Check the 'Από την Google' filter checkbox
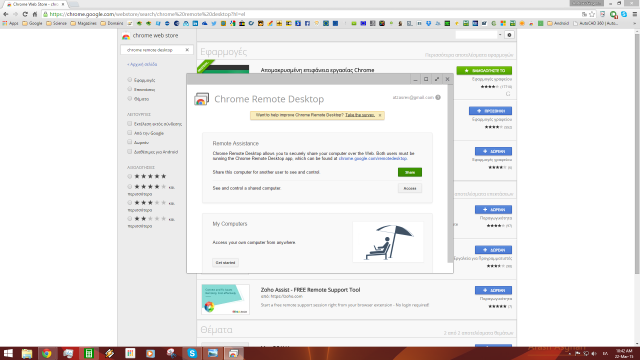 (130, 133)
